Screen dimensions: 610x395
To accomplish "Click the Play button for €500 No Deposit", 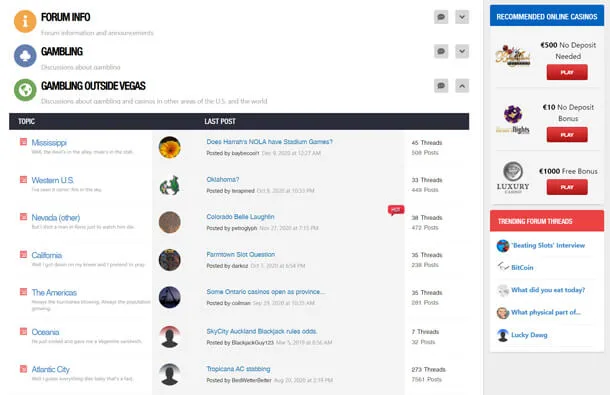I will [567, 72].
